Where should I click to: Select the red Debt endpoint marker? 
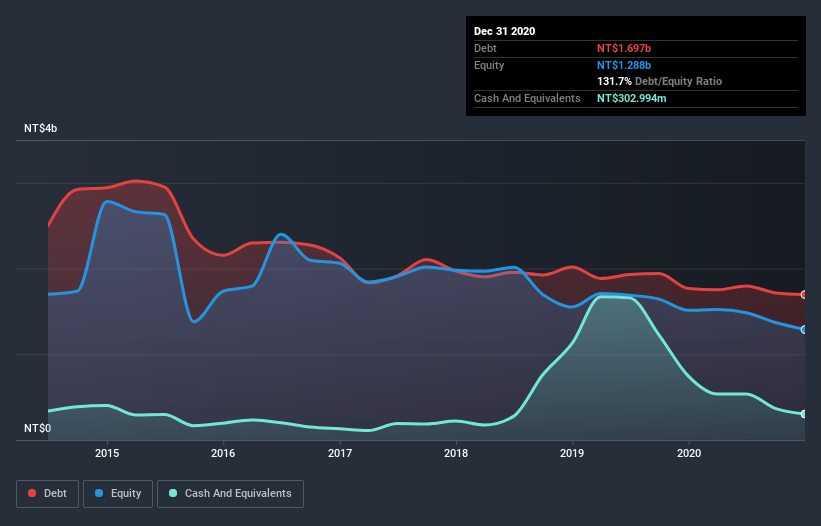click(x=804, y=295)
